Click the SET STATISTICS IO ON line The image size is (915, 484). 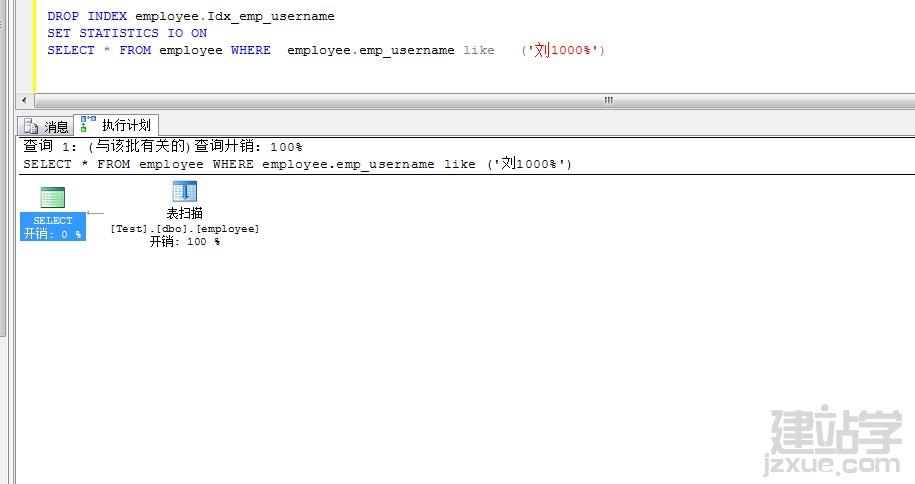click(x=127, y=33)
